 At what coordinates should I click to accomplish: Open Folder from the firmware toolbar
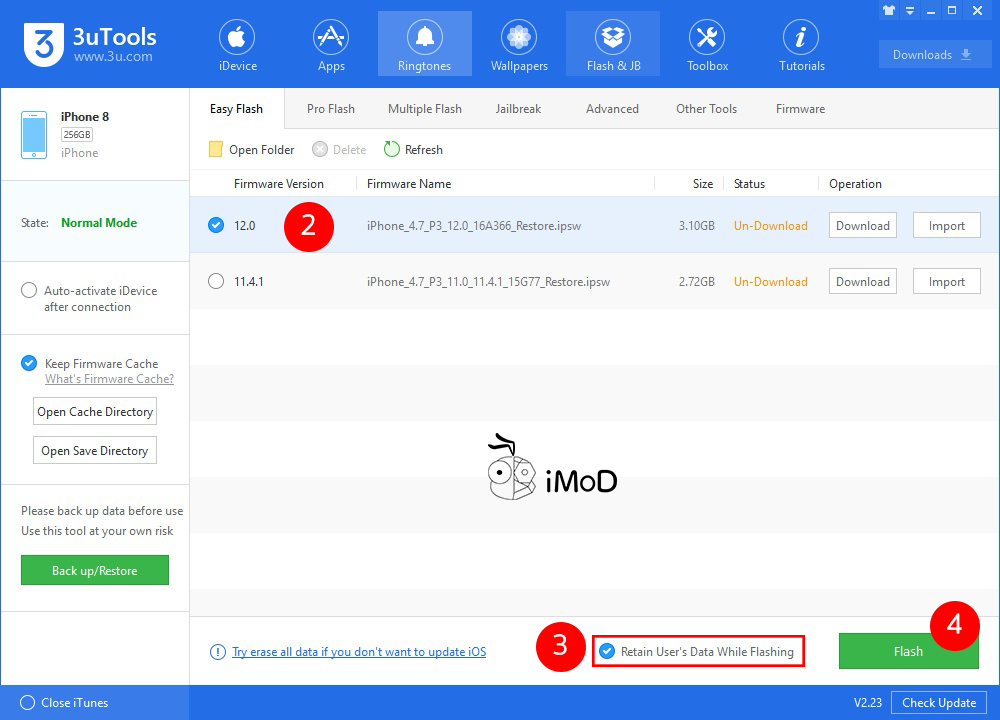[251, 150]
